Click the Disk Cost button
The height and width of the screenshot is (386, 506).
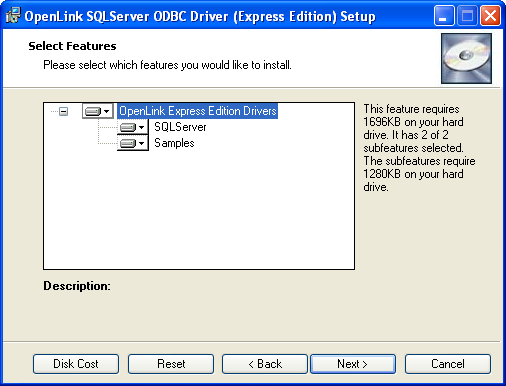point(76,364)
